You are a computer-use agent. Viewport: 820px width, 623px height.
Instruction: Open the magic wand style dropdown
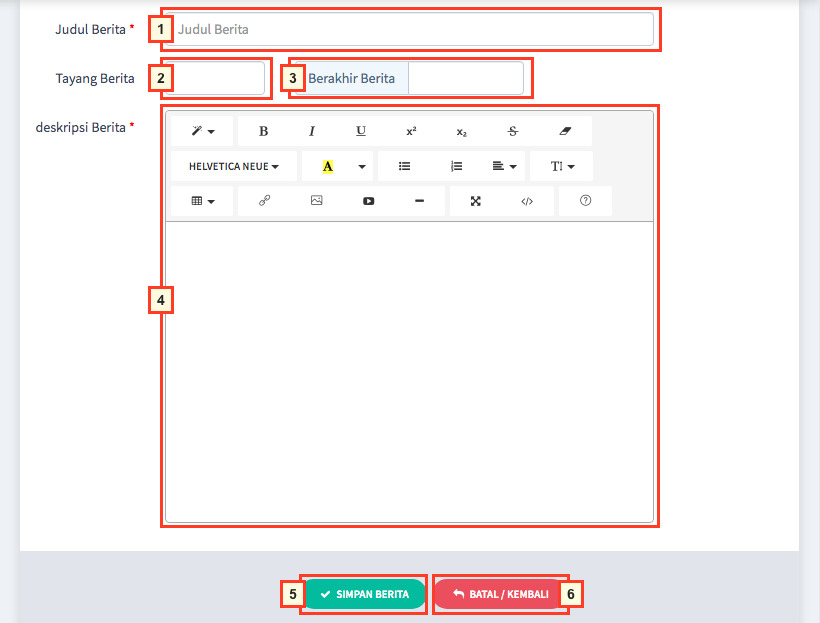[202, 131]
